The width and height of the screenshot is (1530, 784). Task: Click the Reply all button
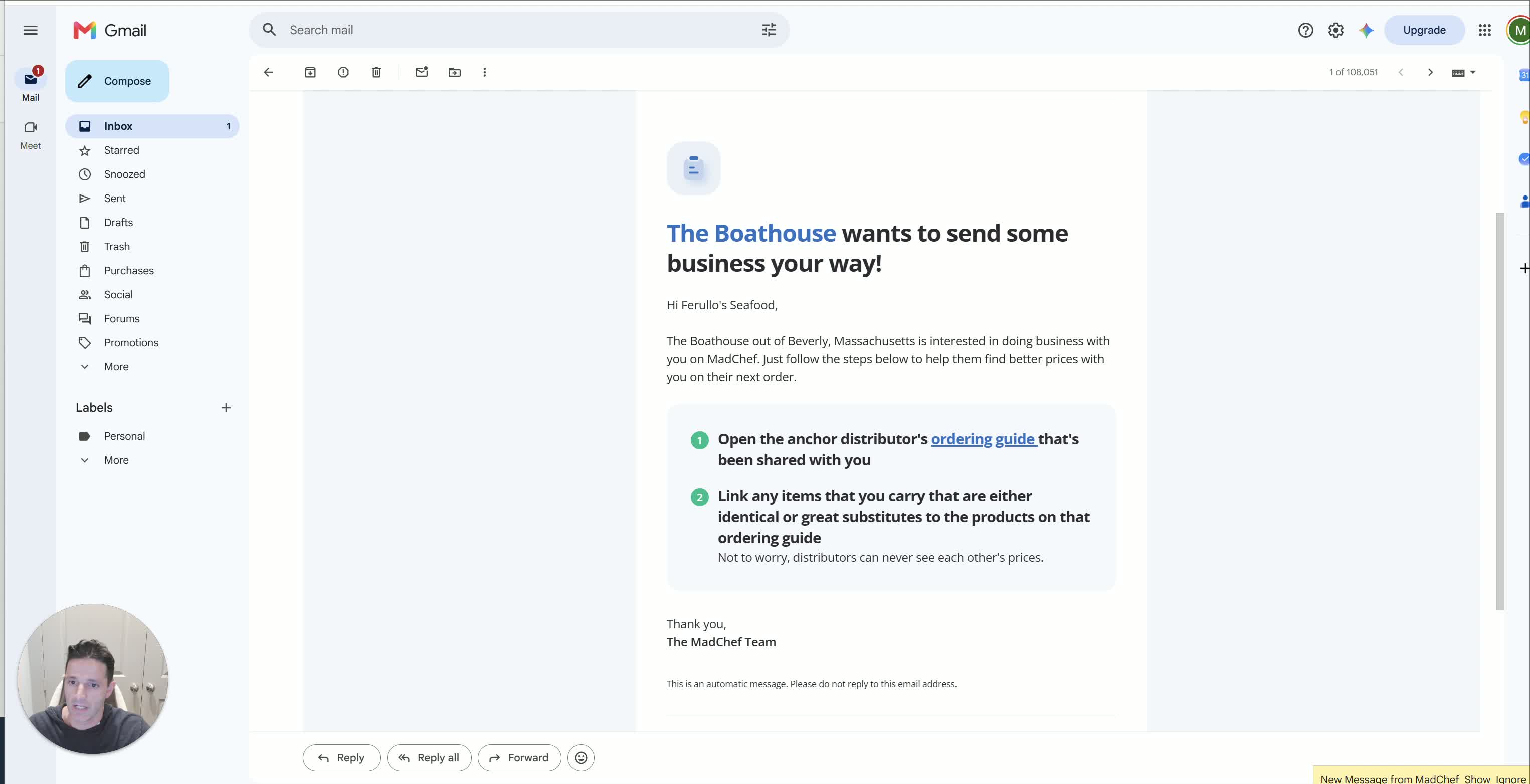(429, 757)
